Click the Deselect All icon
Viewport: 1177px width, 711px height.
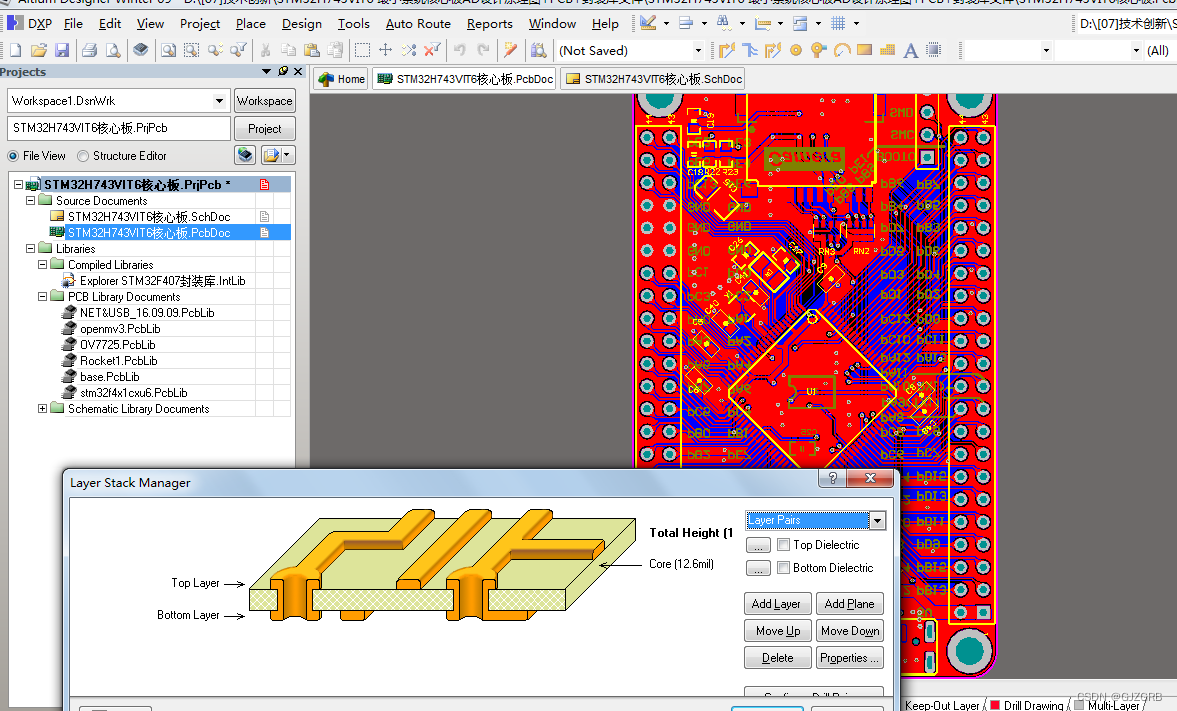tap(408, 50)
